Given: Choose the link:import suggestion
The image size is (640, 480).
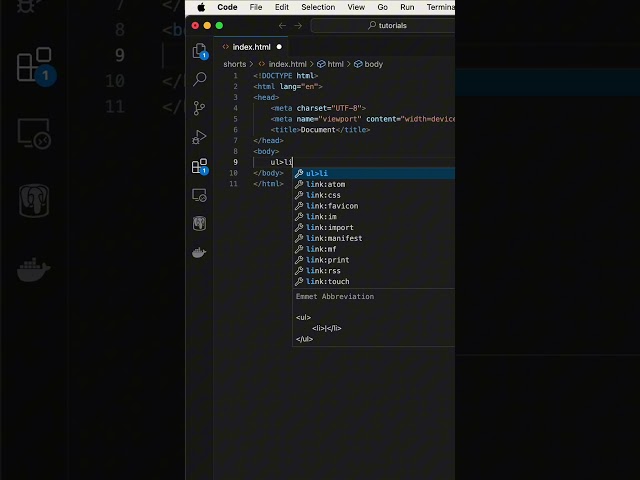Looking at the screenshot, I should coord(374,227).
